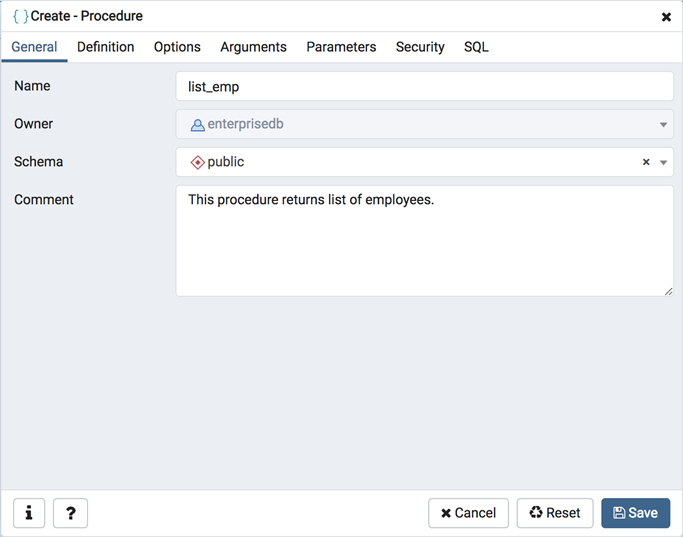Switch to the Definition tab
Screen dimensions: 683x537
[x=105, y=47]
